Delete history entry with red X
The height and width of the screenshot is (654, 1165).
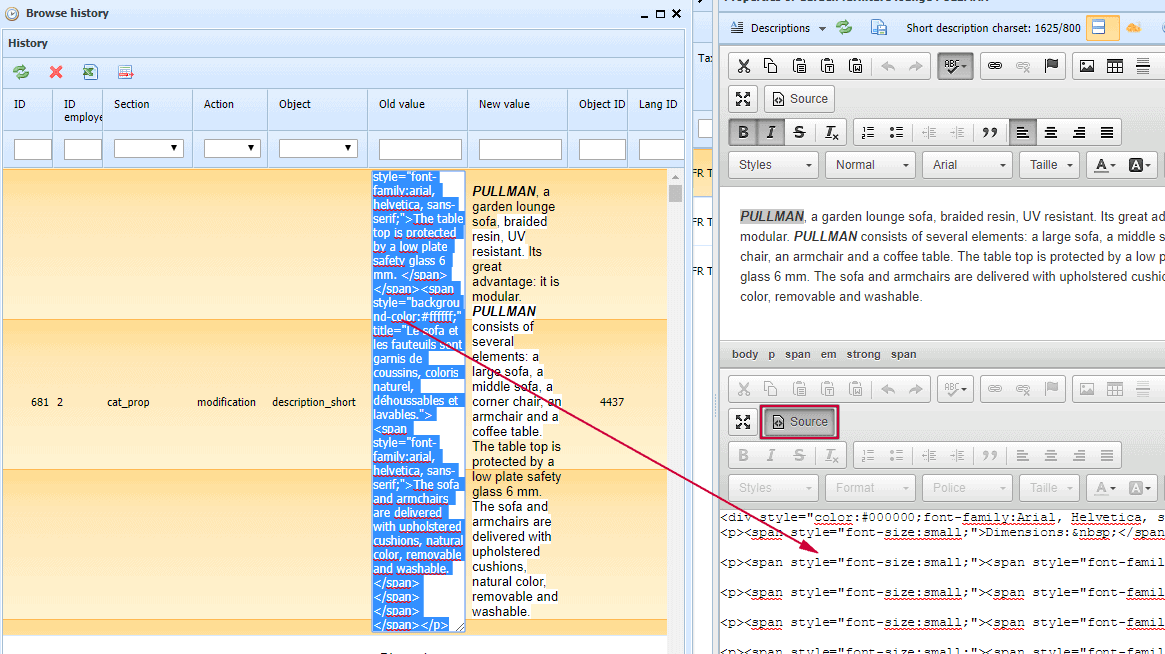point(56,72)
